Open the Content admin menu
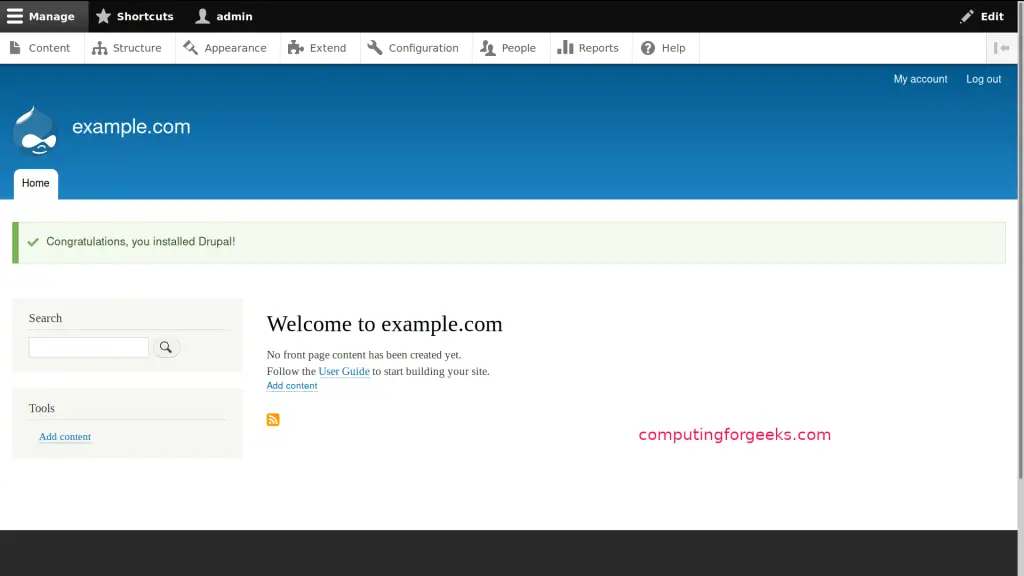The image size is (1024, 576). [x=40, y=48]
